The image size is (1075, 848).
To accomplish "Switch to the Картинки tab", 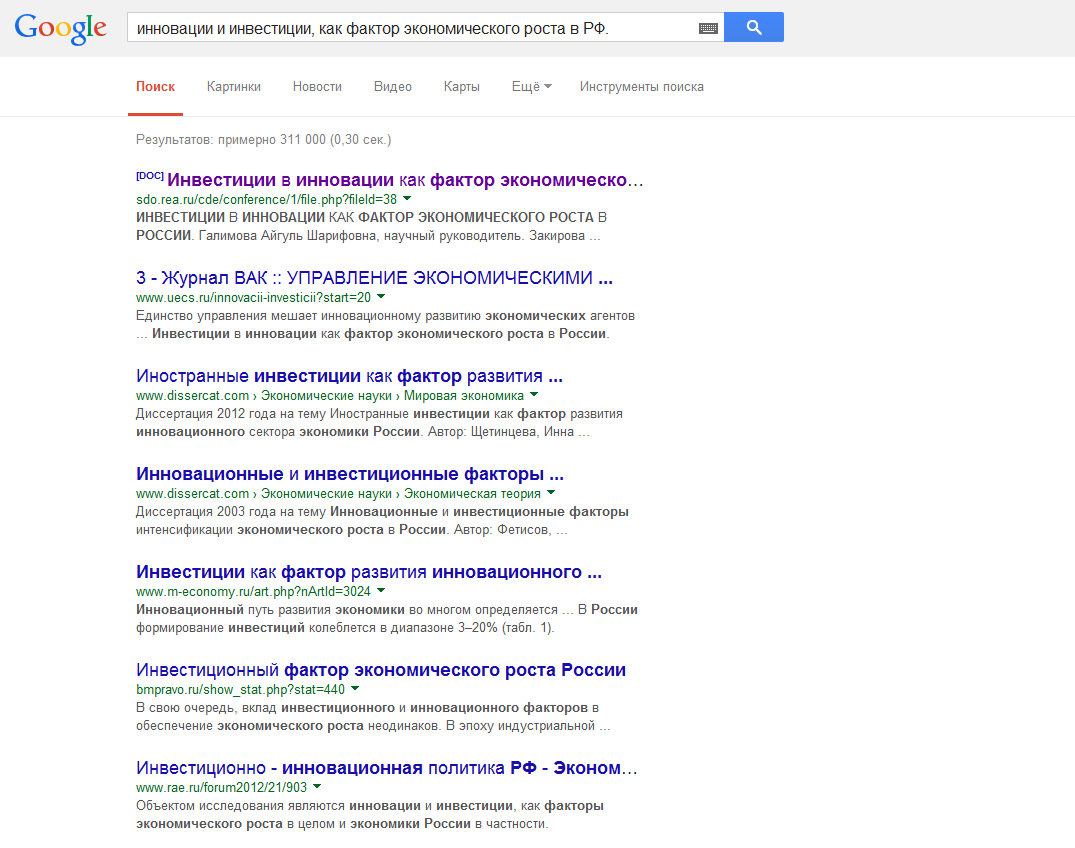I will [234, 86].
